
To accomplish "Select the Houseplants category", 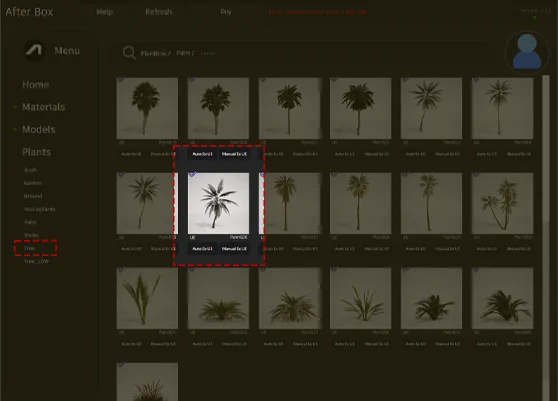I will tap(40, 209).
